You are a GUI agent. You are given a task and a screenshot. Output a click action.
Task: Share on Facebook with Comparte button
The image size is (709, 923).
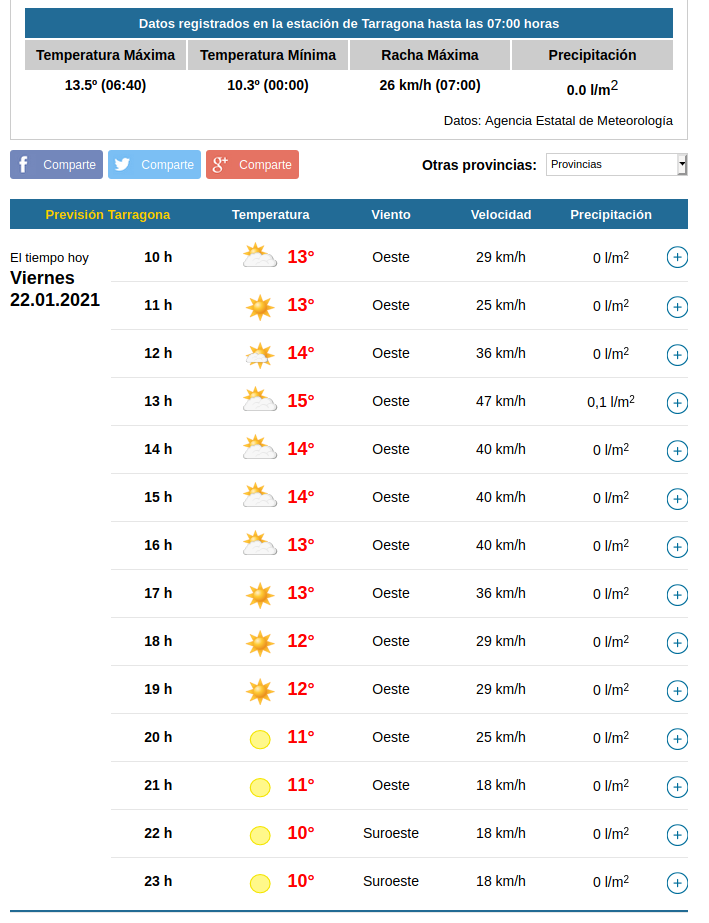tap(56, 165)
